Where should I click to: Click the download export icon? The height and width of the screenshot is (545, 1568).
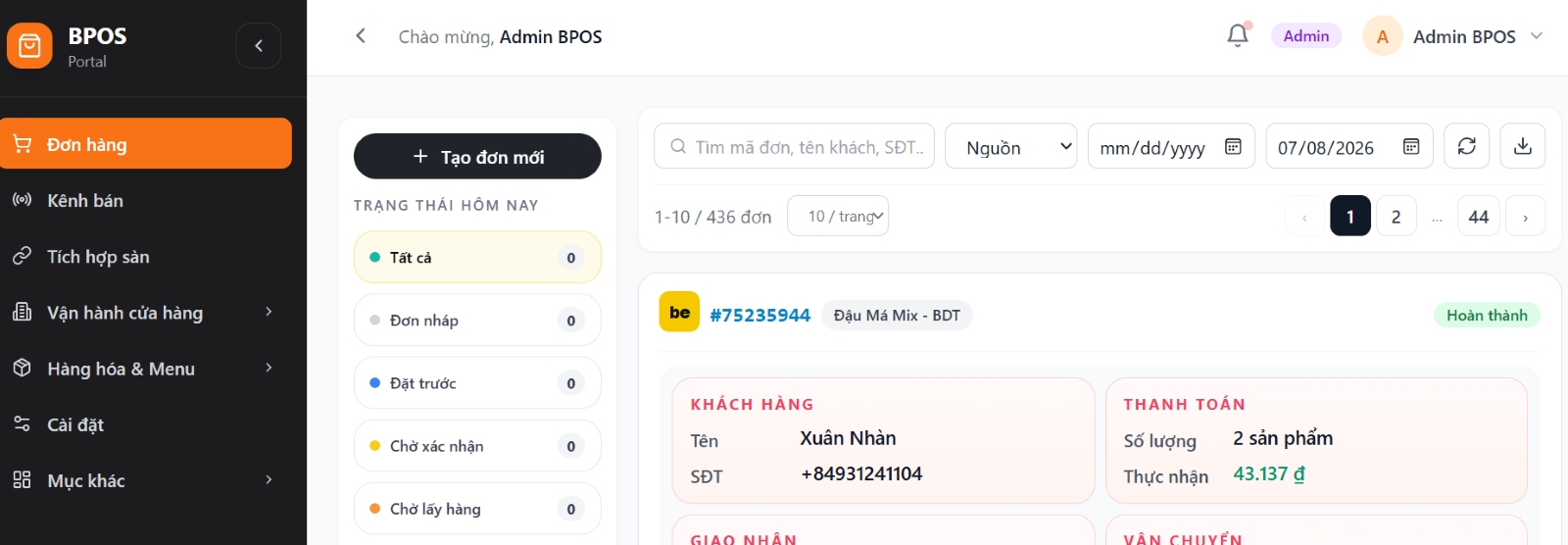[1522, 146]
